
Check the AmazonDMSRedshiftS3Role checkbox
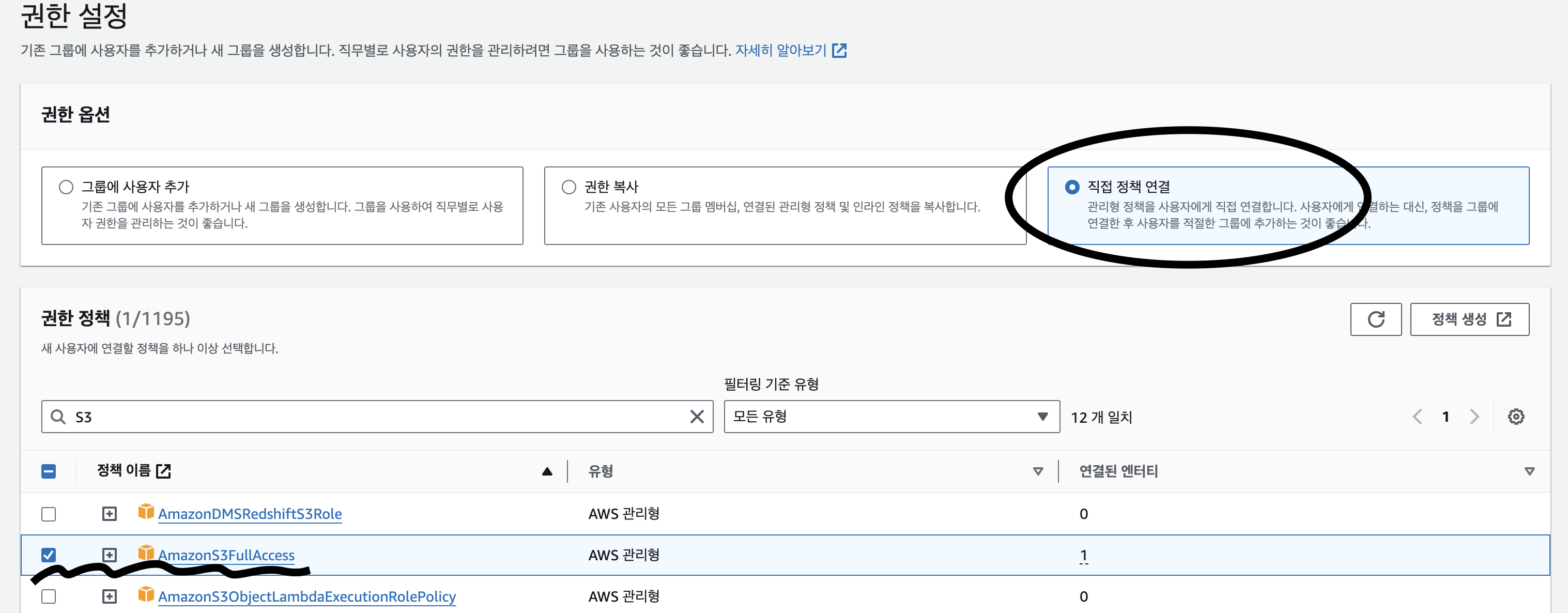pos(49,514)
